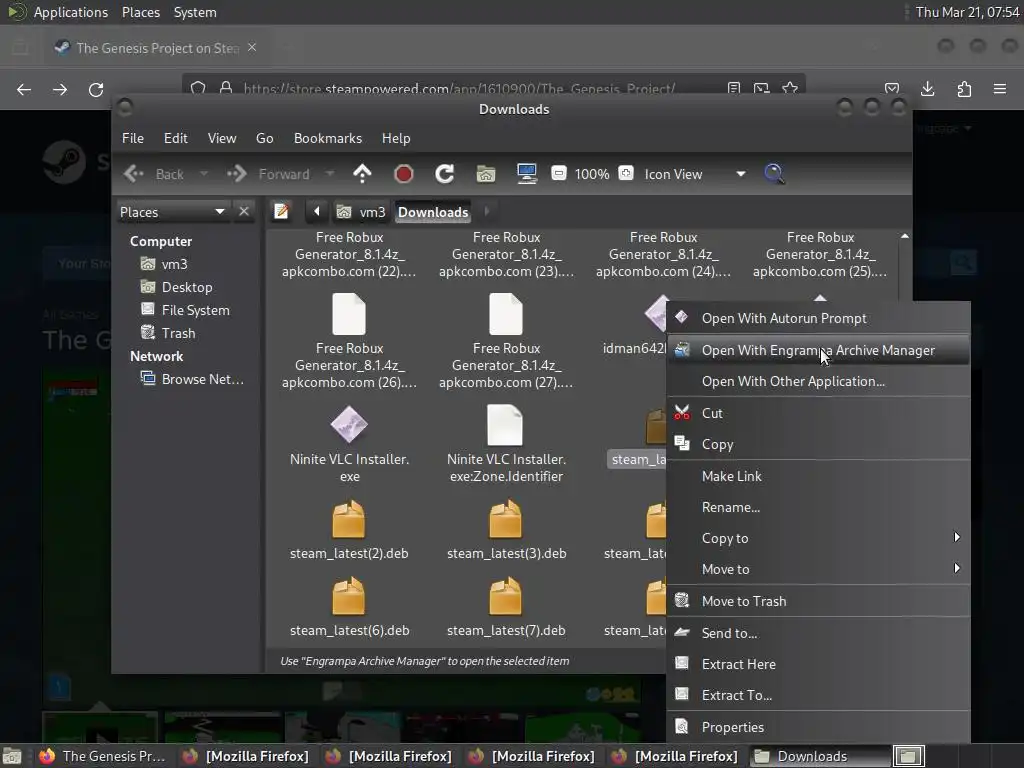Click the Downloads path bar button
This screenshot has height=768, width=1024.
(433, 212)
